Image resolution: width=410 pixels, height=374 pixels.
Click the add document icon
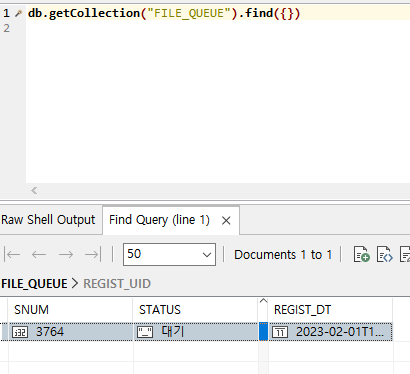click(x=362, y=254)
